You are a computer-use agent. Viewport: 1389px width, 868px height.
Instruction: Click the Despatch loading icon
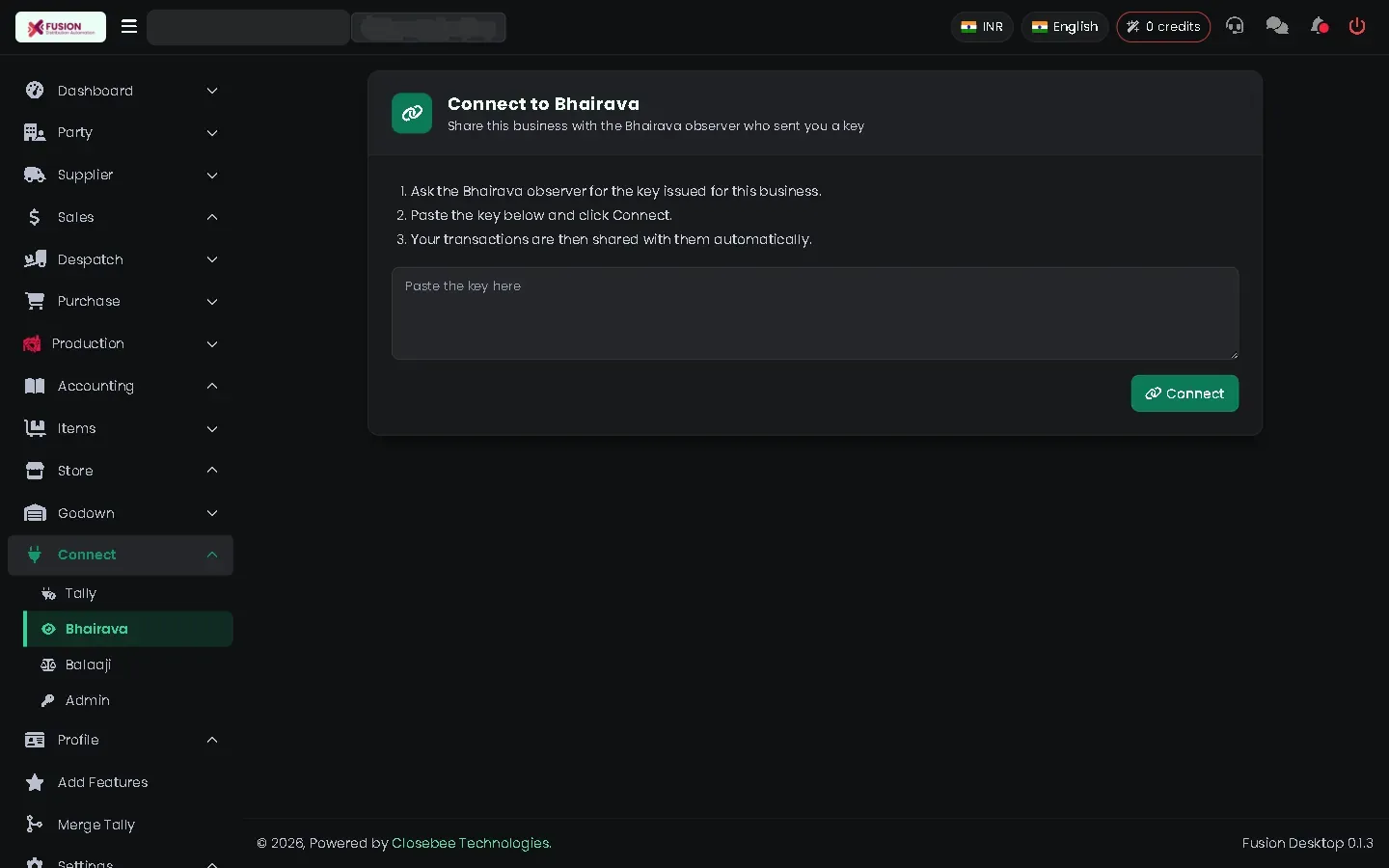[x=35, y=259]
